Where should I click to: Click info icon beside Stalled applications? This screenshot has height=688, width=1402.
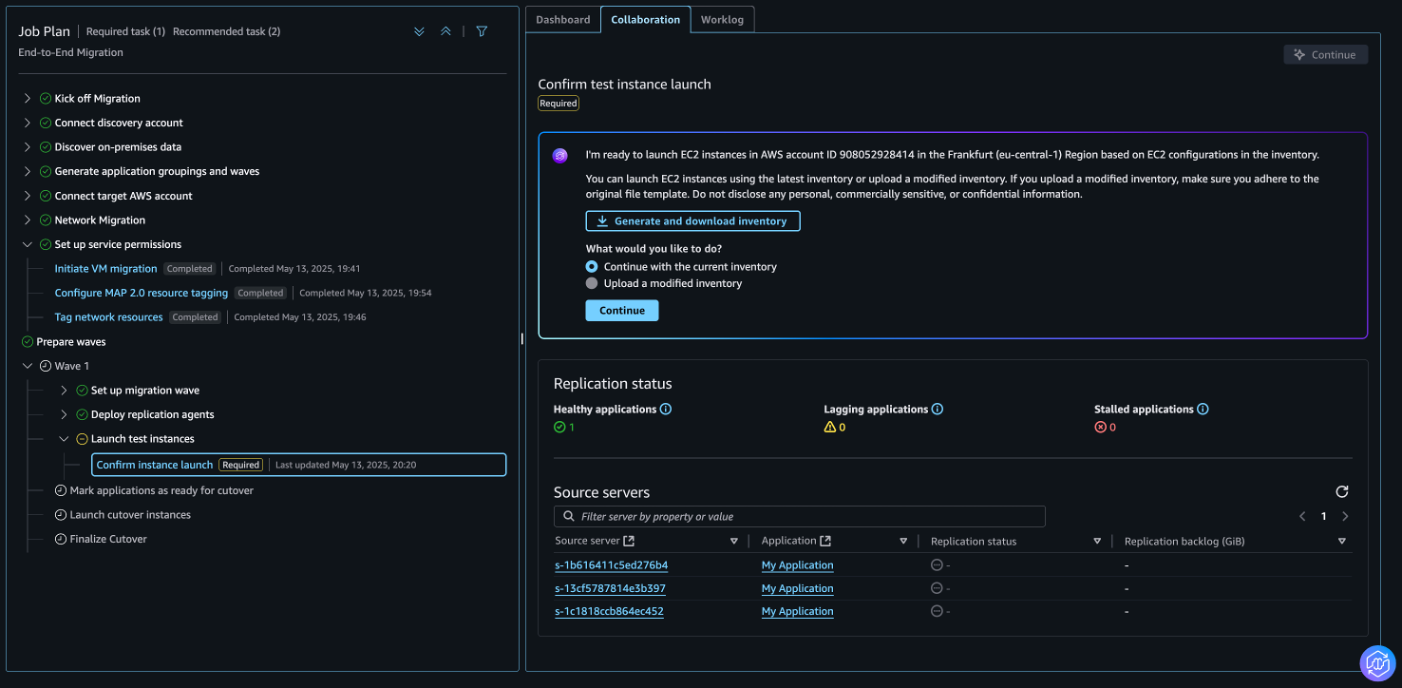pos(1203,409)
